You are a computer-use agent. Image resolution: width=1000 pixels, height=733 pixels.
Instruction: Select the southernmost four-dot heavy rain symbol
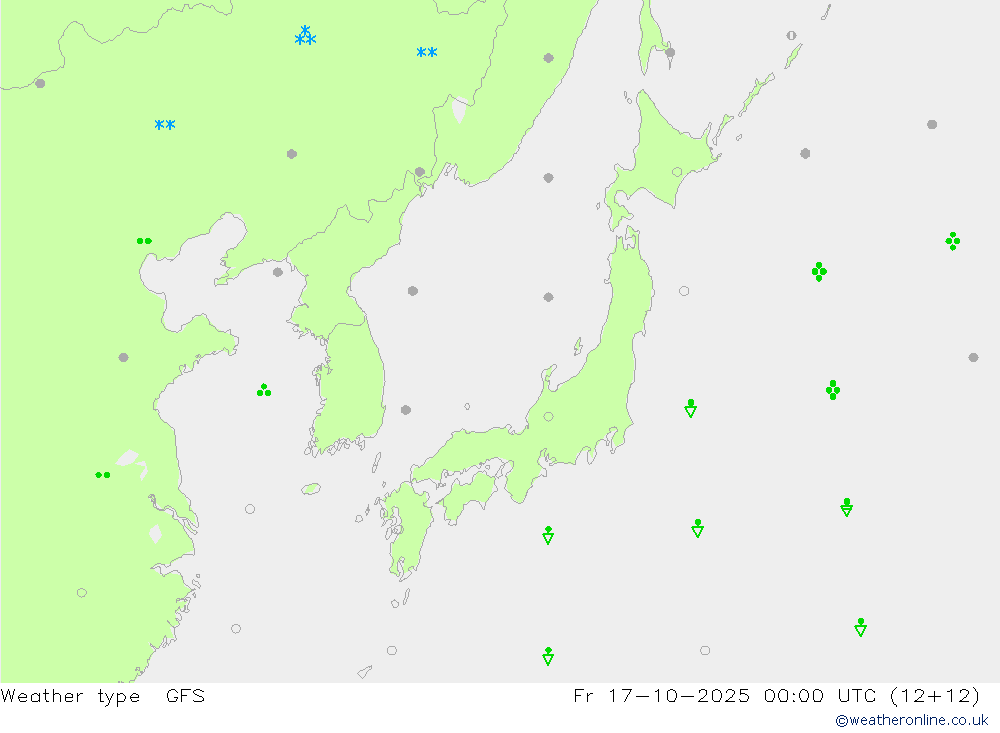point(833,390)
